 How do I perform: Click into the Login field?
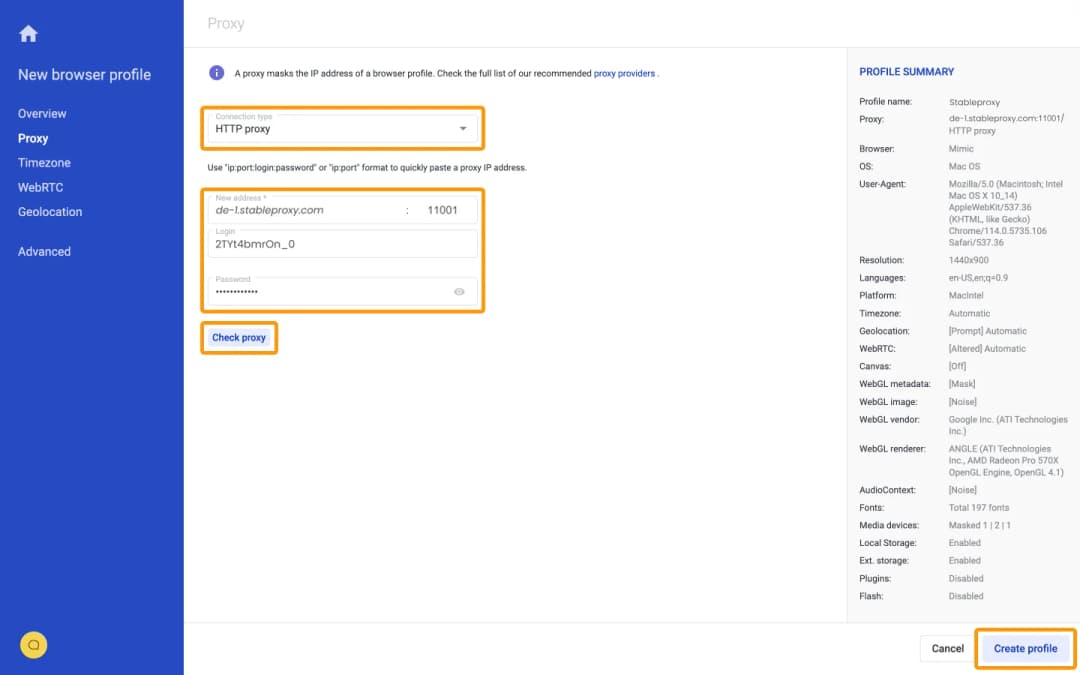(340, 244)
